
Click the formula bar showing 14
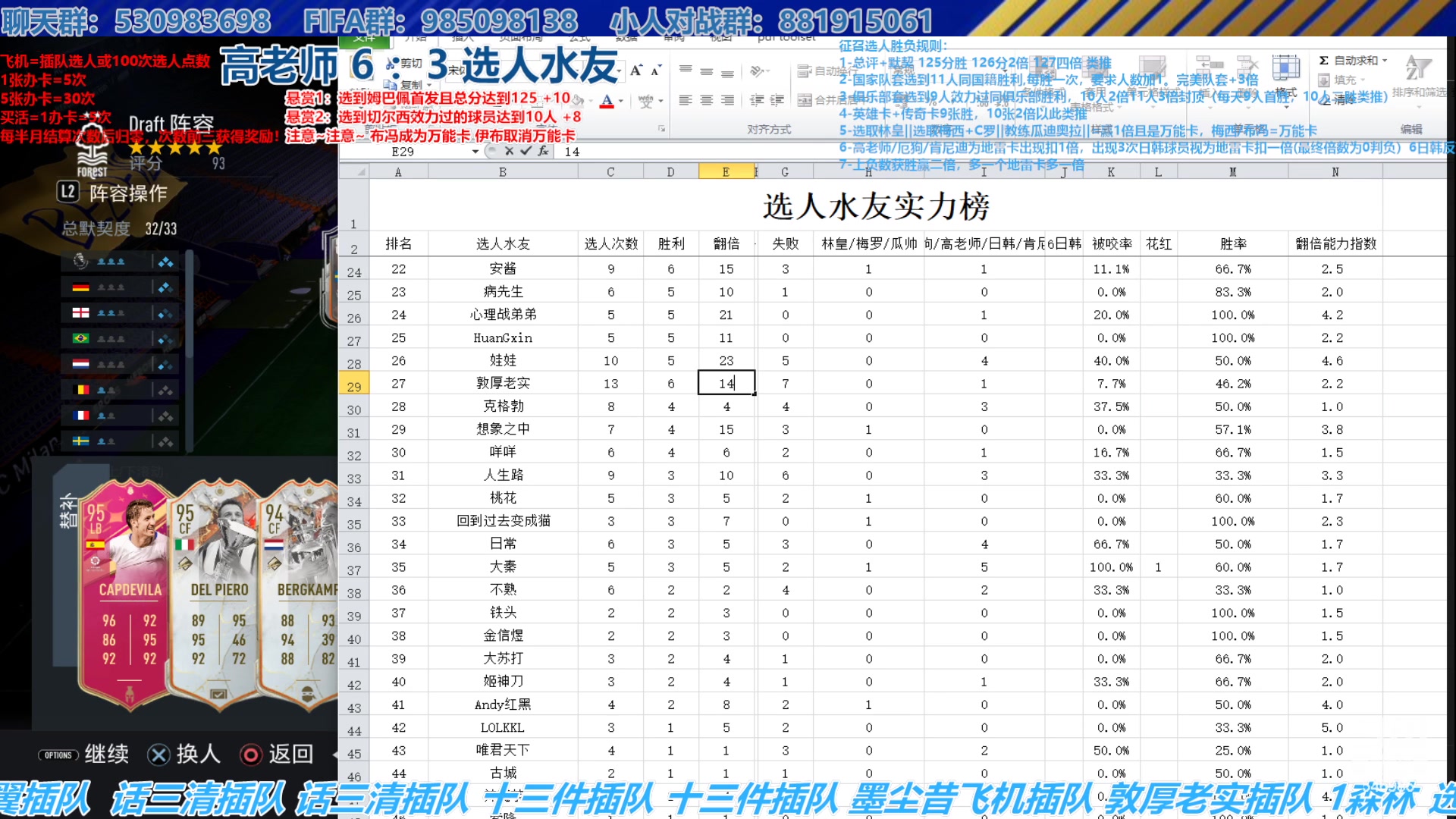click(x=1001, y=152)
